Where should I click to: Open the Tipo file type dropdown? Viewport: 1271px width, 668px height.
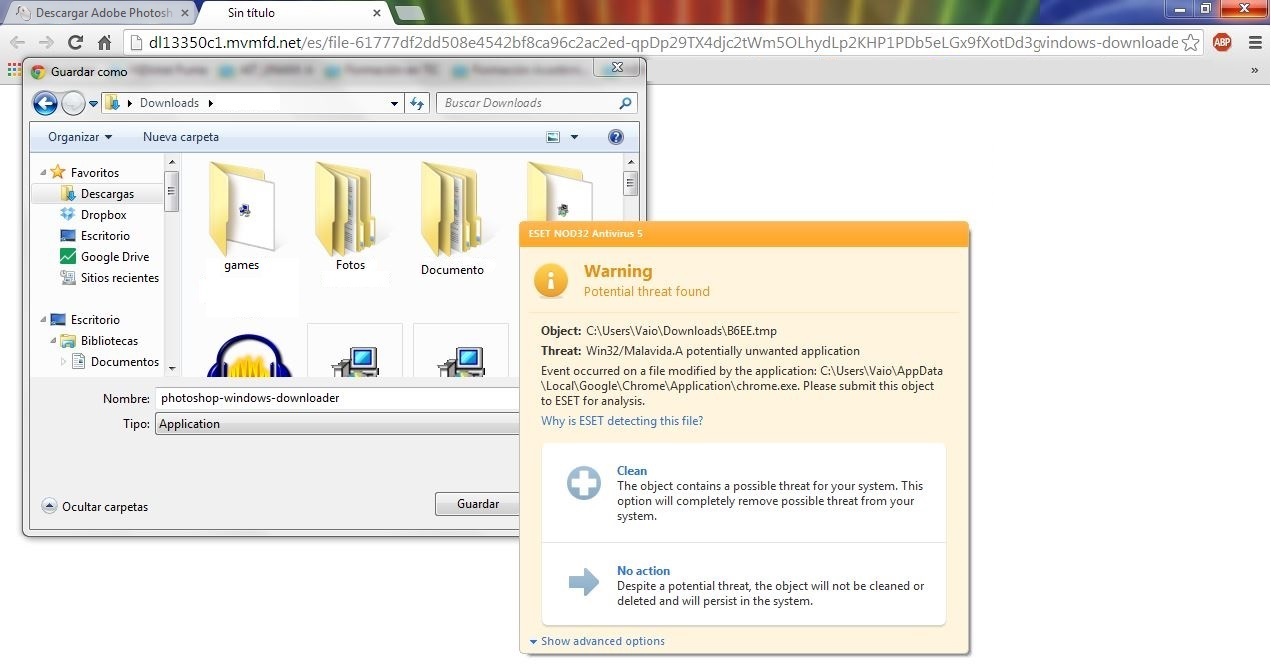(x=338, y=424)
